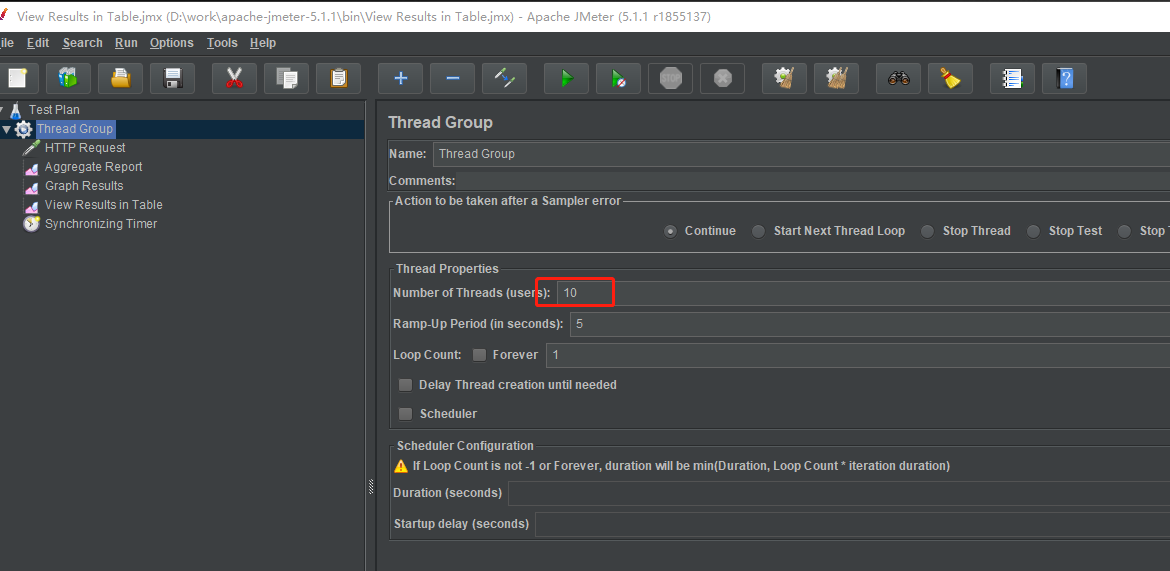Click the Duration (seconds) field
This screenshot has width=1170, height=571.
coord(839,493)
